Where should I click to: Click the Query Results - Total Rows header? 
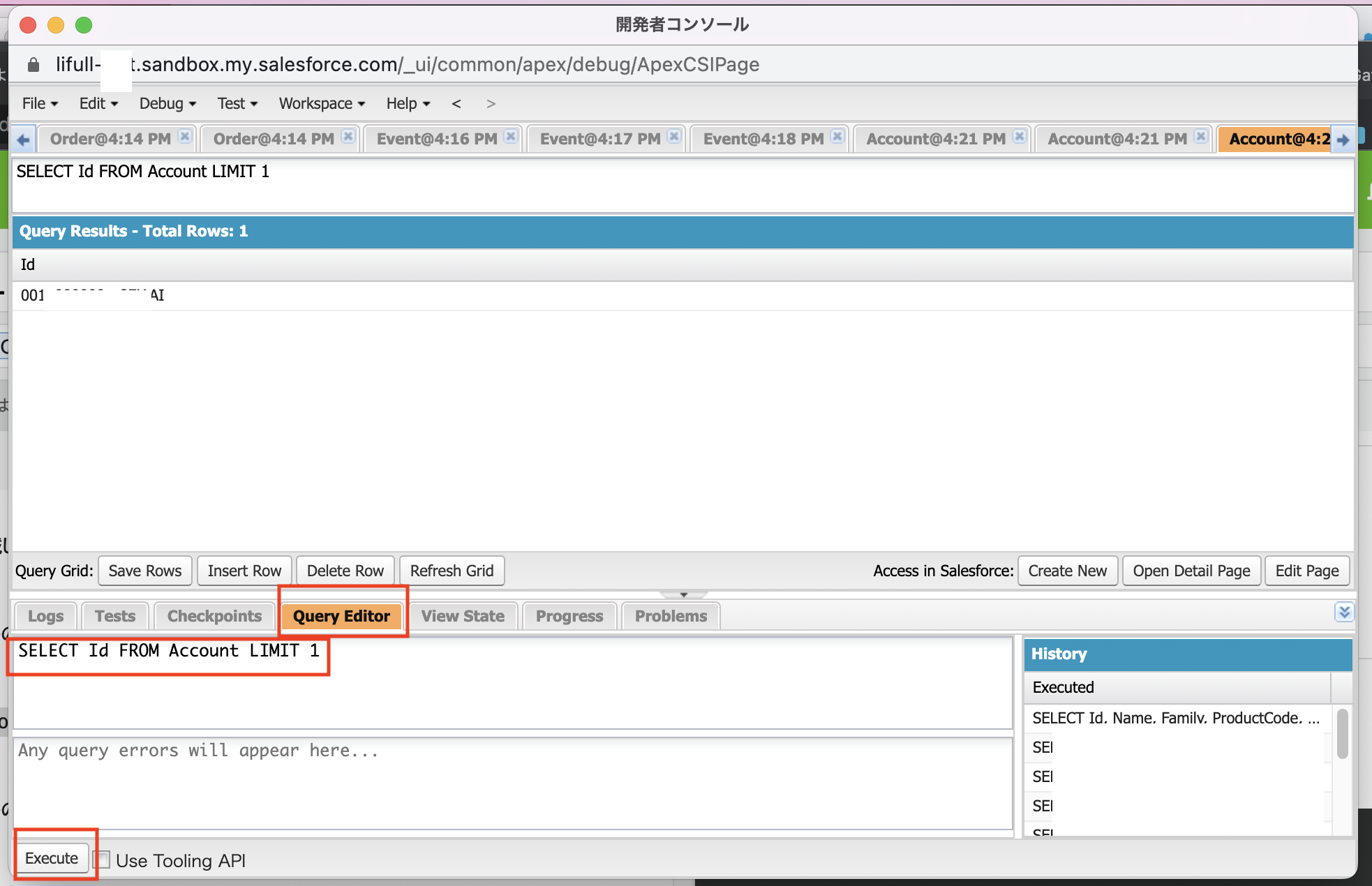(x=683, y=232)
